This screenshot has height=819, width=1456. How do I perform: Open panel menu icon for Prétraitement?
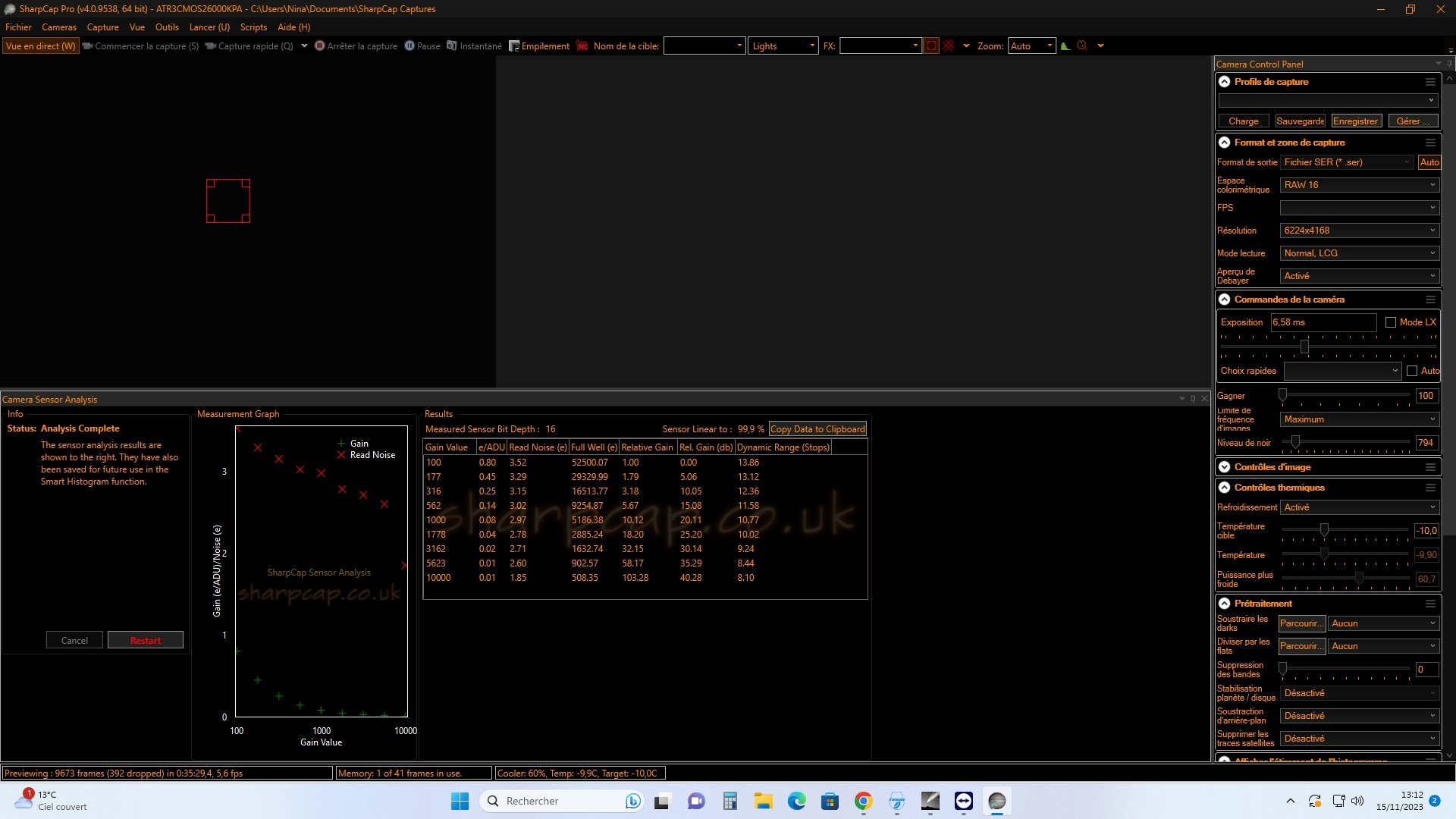(1430, 604)
